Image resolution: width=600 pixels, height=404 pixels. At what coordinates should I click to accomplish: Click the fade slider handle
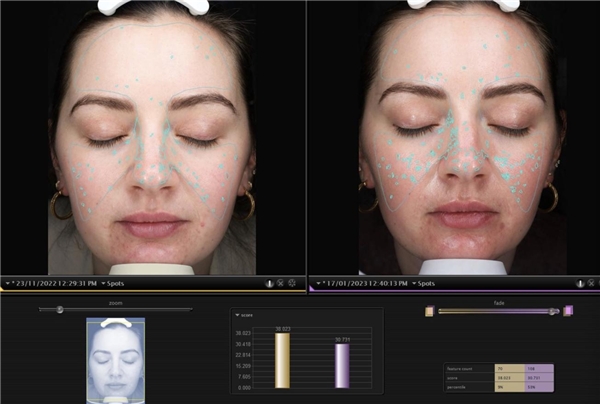pyautogui.click(x=552, y=311)
